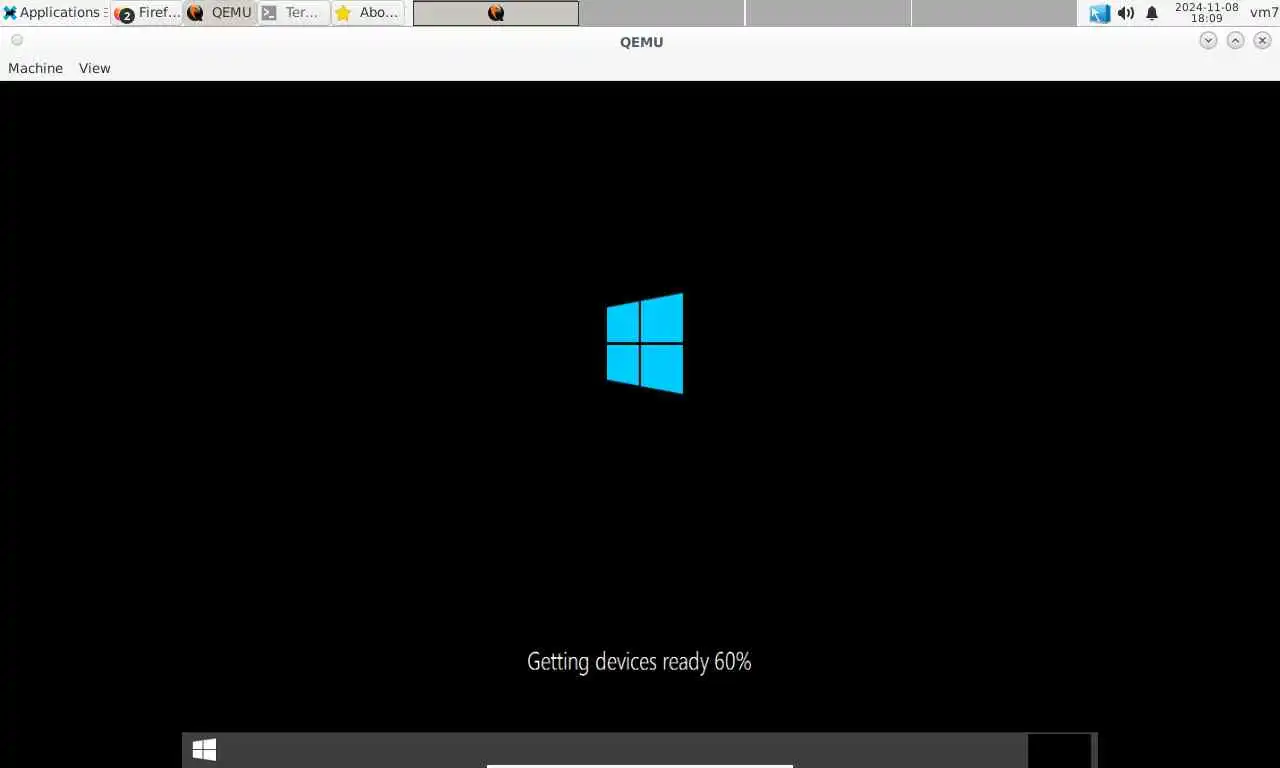Maximize the QEMU window with up chevron

pos(1235,40)
